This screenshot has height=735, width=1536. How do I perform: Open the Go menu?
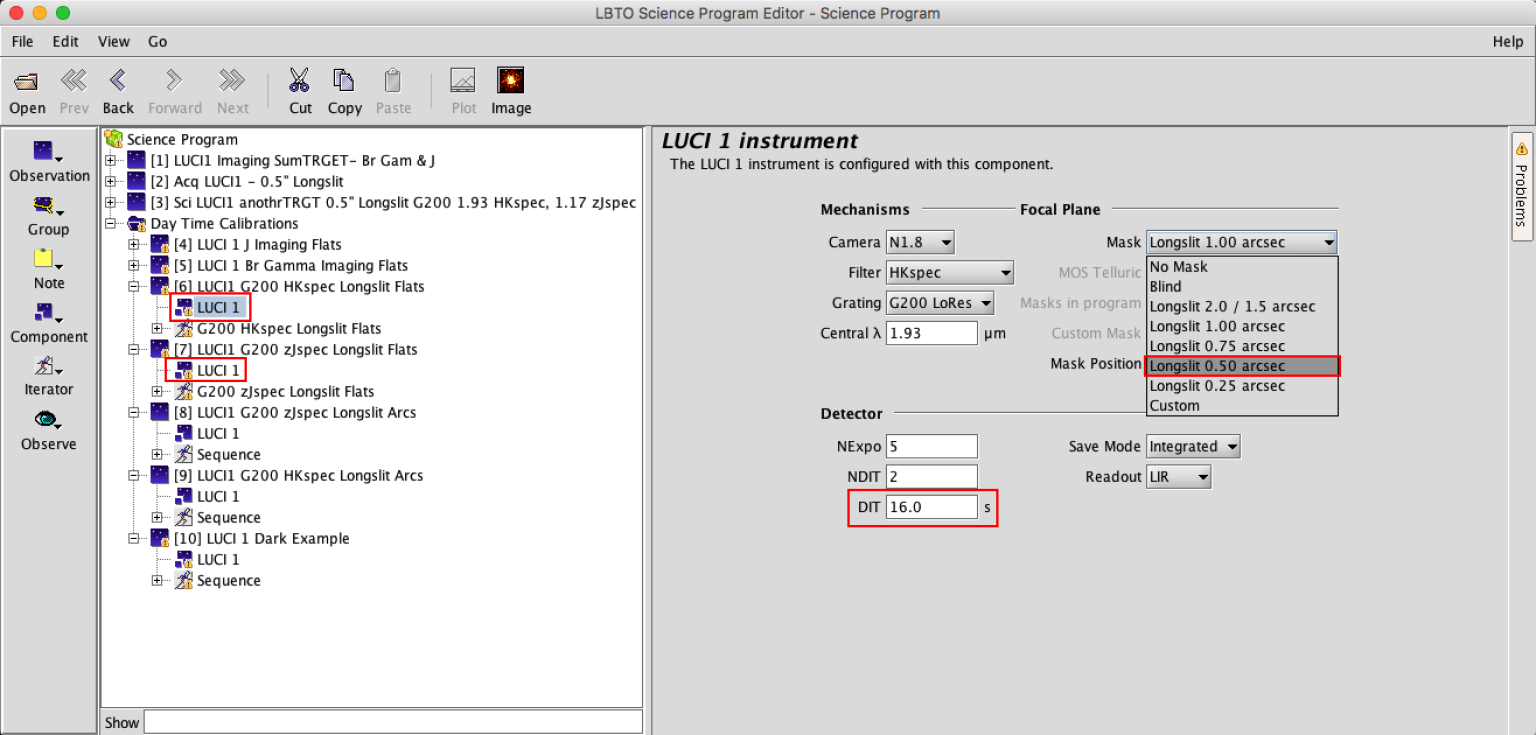[157, 41]
